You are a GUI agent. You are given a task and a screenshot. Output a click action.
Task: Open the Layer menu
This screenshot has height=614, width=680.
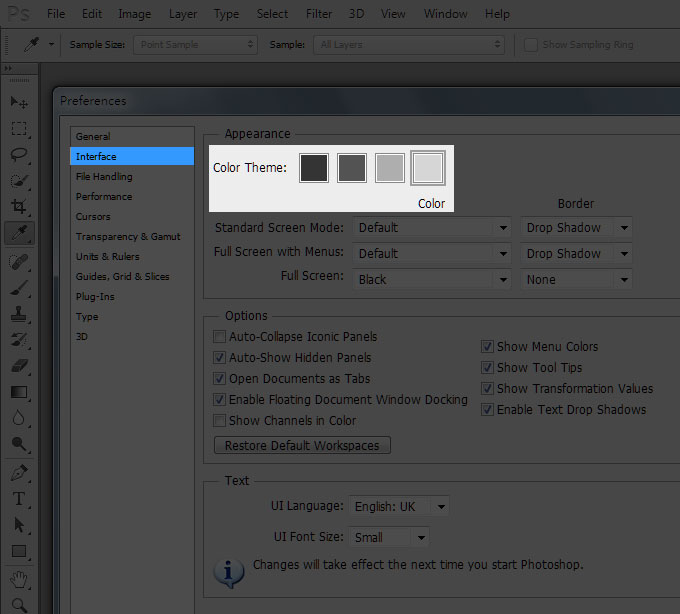[x=183, y=14]
